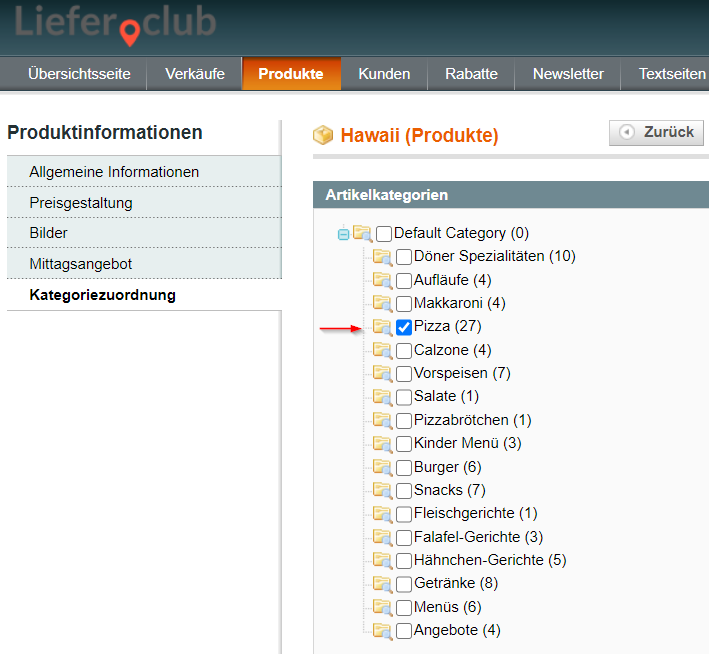Enable the Pizzabrötchen (1) checkbox

coord(404,421)
